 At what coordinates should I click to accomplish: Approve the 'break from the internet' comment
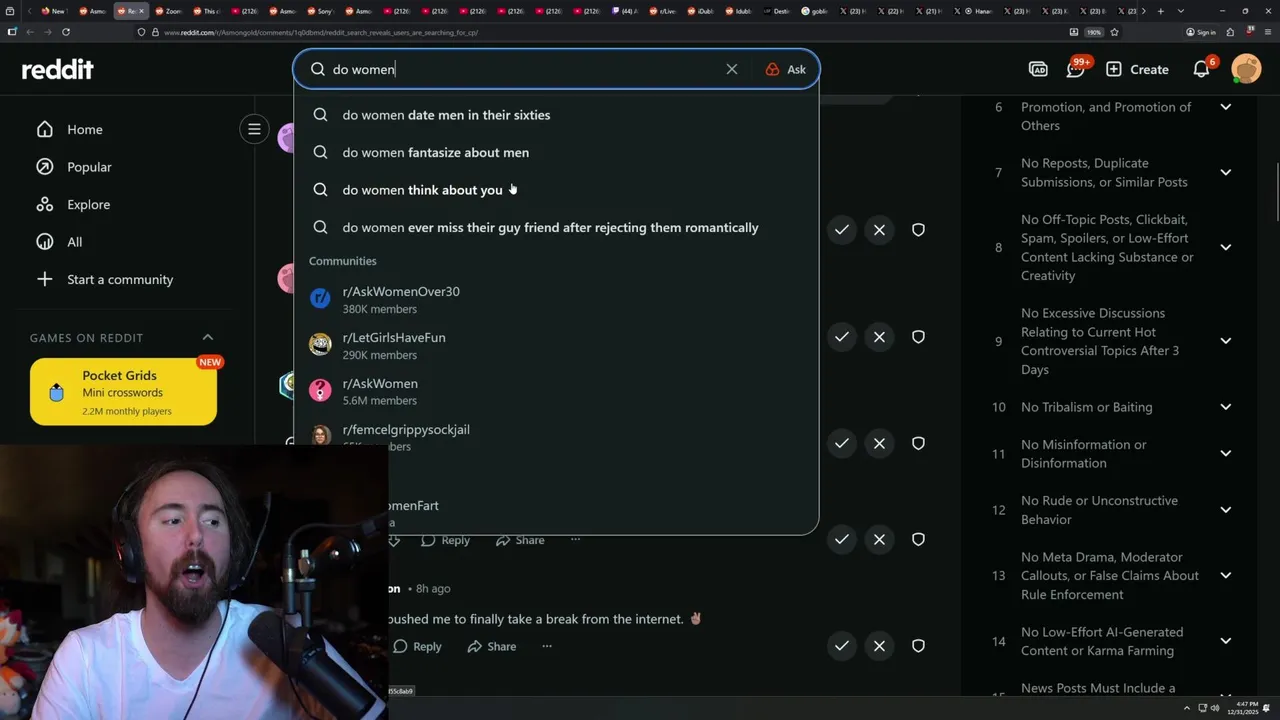[842, 646]
